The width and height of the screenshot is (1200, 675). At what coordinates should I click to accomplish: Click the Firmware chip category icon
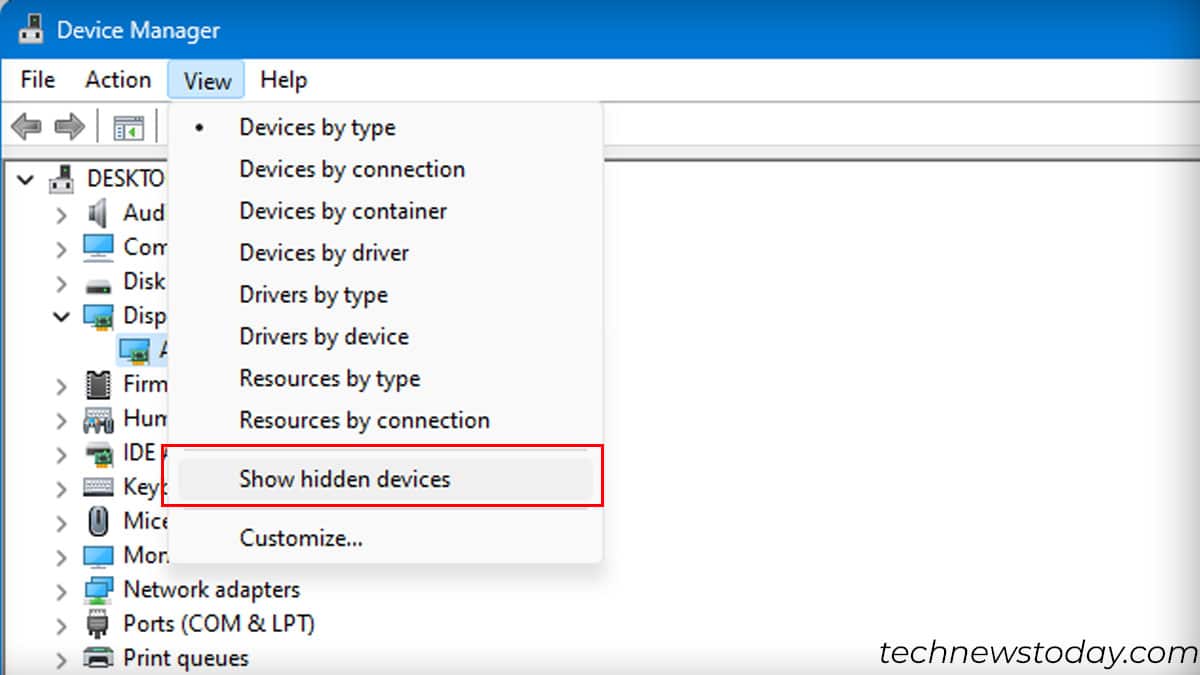coord(98,384)
